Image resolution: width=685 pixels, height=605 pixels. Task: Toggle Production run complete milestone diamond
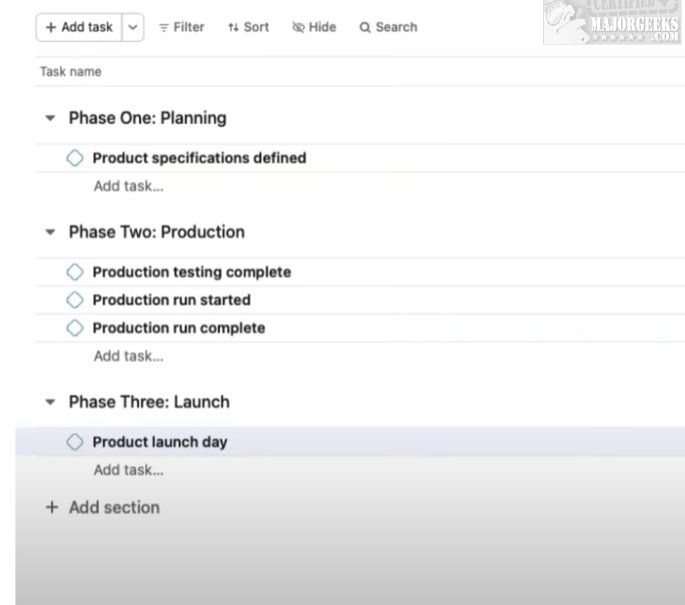pyautogui.click(x=75, y=328)
